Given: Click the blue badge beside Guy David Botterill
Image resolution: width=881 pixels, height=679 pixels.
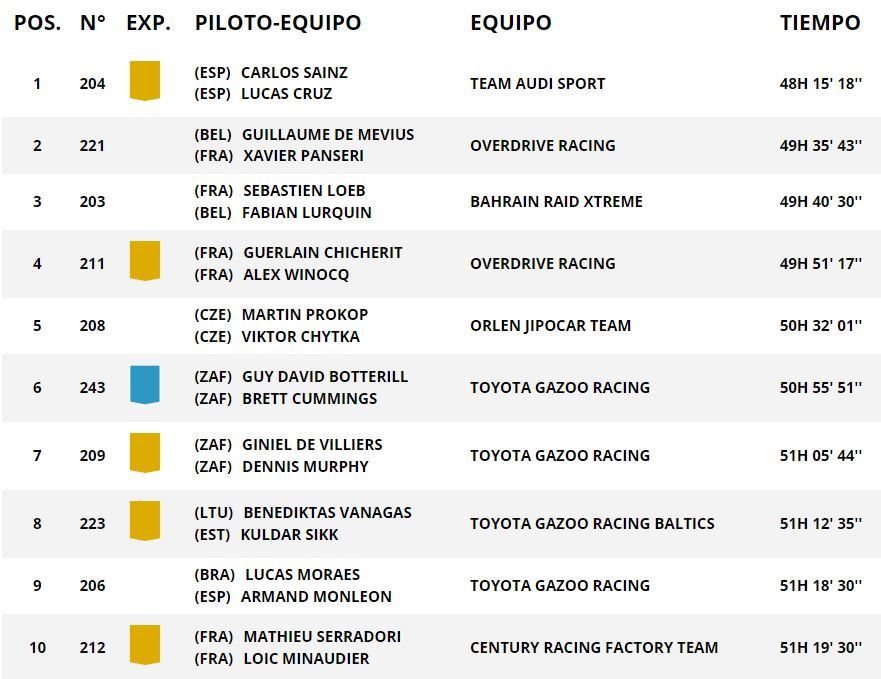Looking at the screenshot, I should (x=145, y=385).
